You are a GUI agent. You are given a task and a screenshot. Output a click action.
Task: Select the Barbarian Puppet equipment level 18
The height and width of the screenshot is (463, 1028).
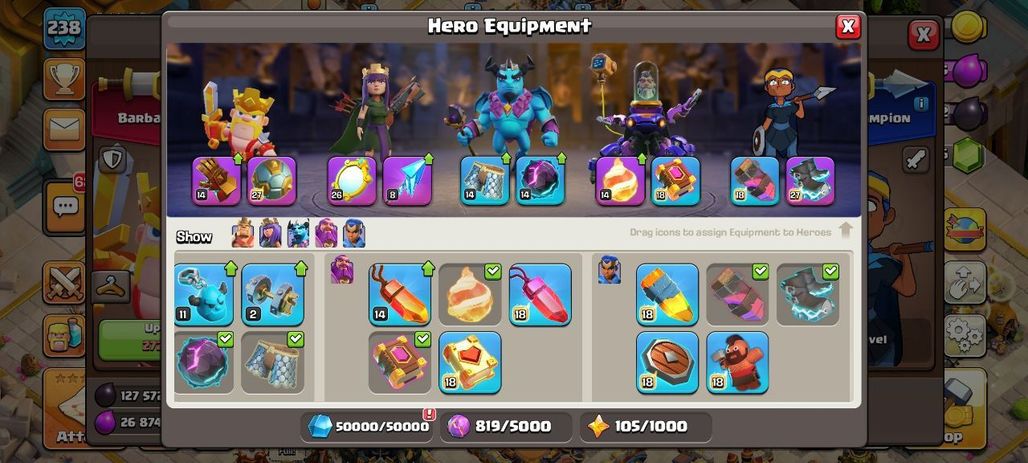click(x=738, y=362)
